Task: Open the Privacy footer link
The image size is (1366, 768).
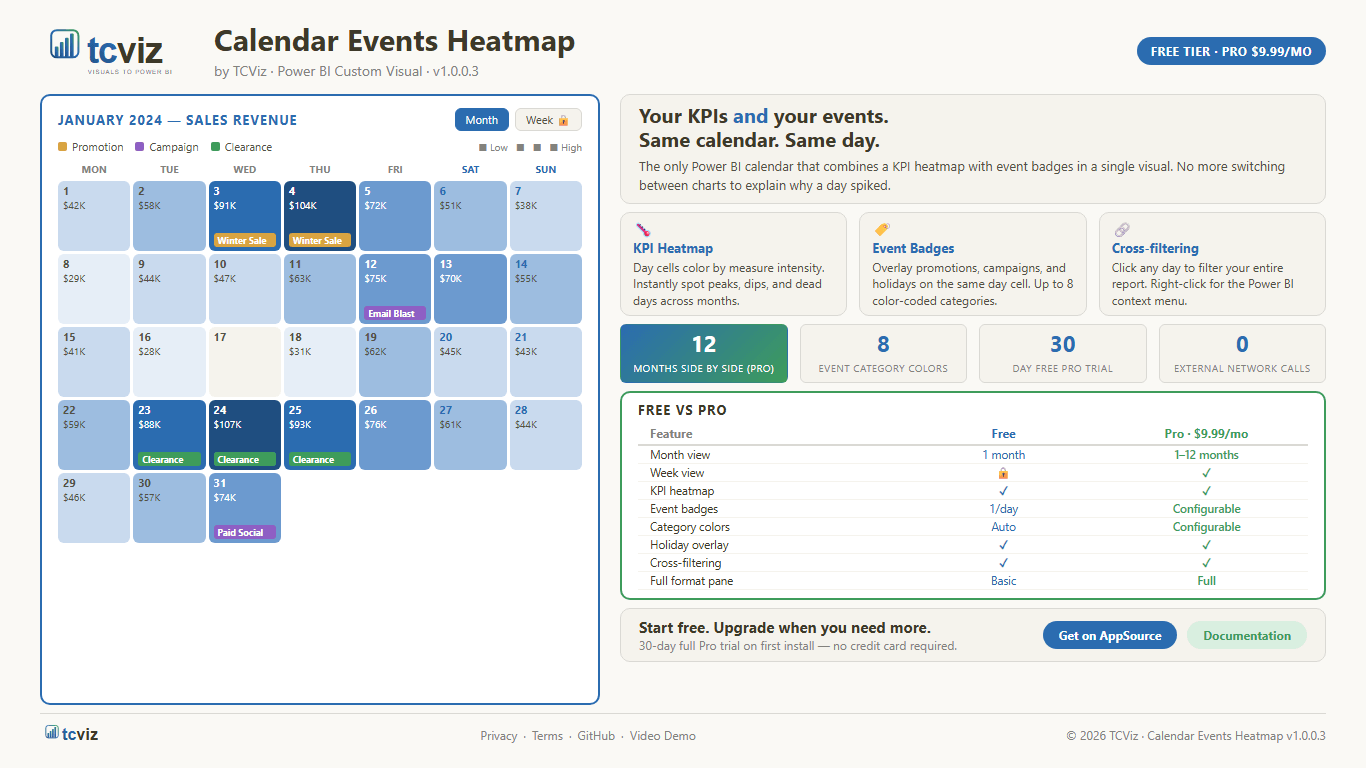Action: [x=498, y=736]
